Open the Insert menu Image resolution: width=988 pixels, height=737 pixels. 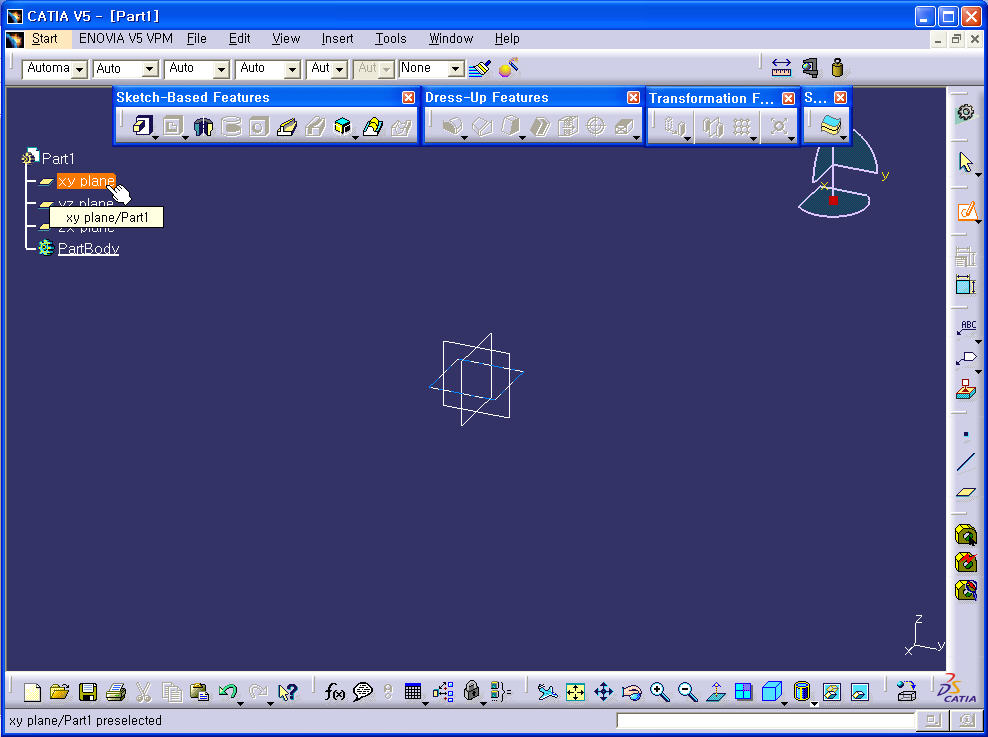(x=337, y=39)
